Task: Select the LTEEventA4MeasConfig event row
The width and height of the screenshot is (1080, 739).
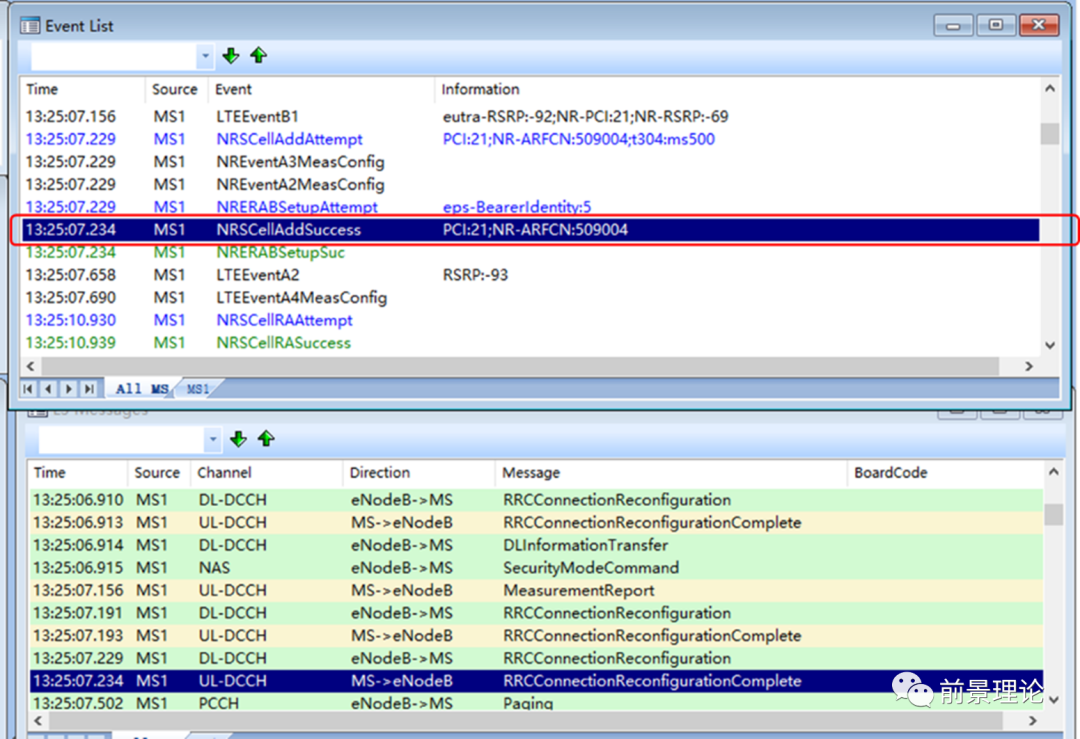Action: [530, 298]
